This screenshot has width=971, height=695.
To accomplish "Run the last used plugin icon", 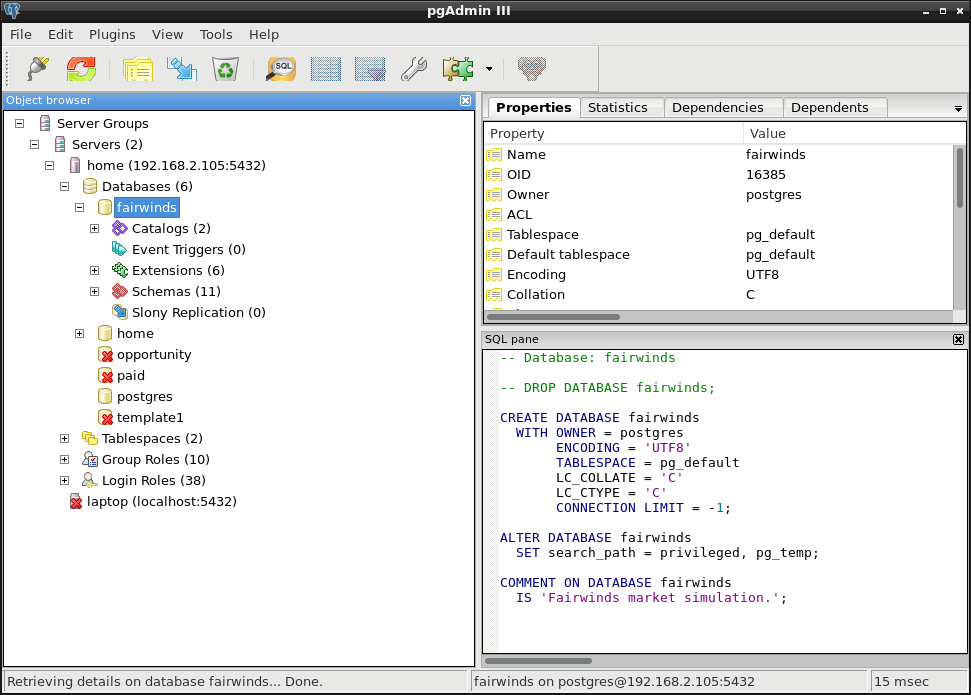I will click(458, 68).
